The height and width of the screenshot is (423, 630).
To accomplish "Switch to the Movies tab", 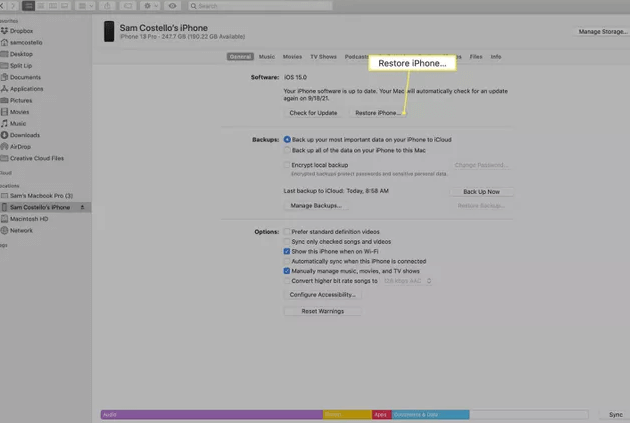I will coord(292,57).
